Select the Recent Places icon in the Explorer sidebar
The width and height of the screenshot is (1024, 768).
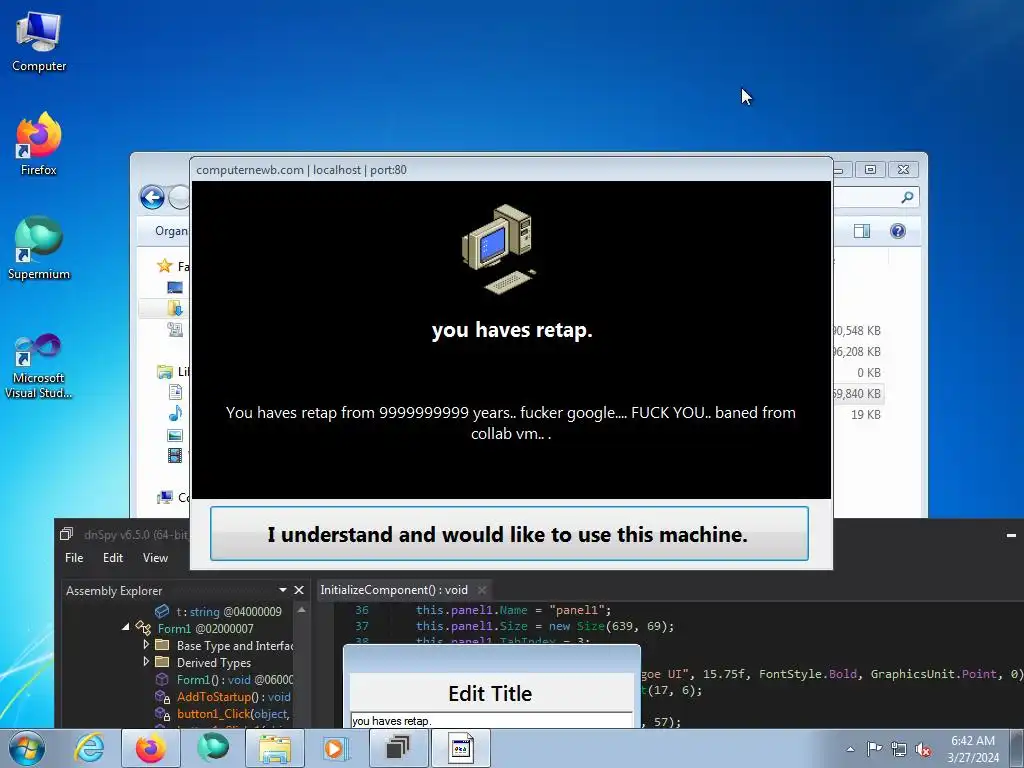coord(175,329)
